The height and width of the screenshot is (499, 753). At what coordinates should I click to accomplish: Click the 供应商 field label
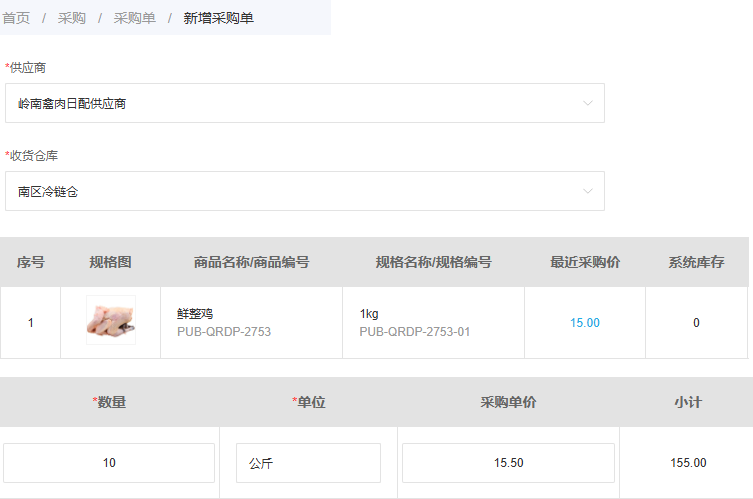pos(25,68)
